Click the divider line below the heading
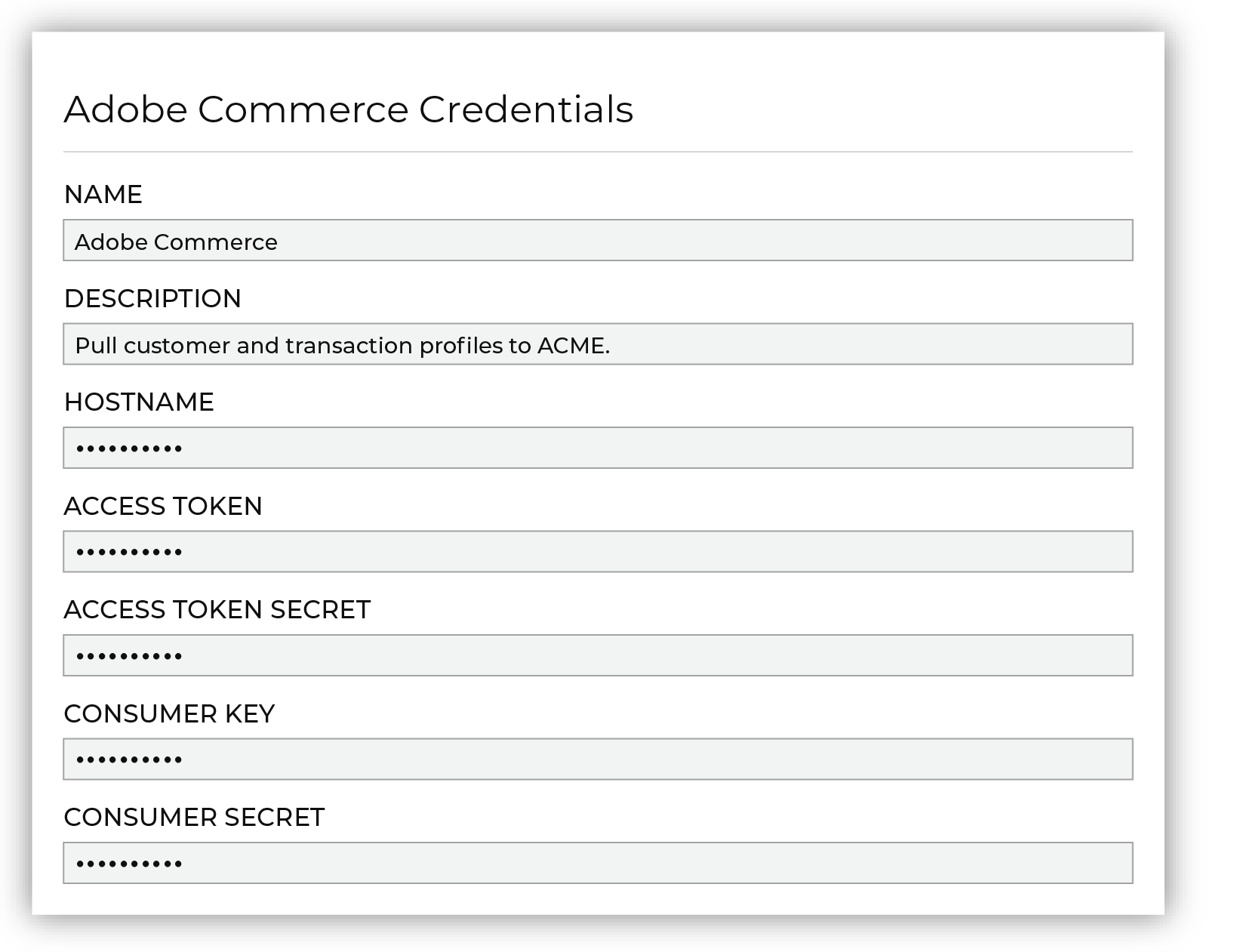This screenshot has width=1259, height=952. click(598, 152)
